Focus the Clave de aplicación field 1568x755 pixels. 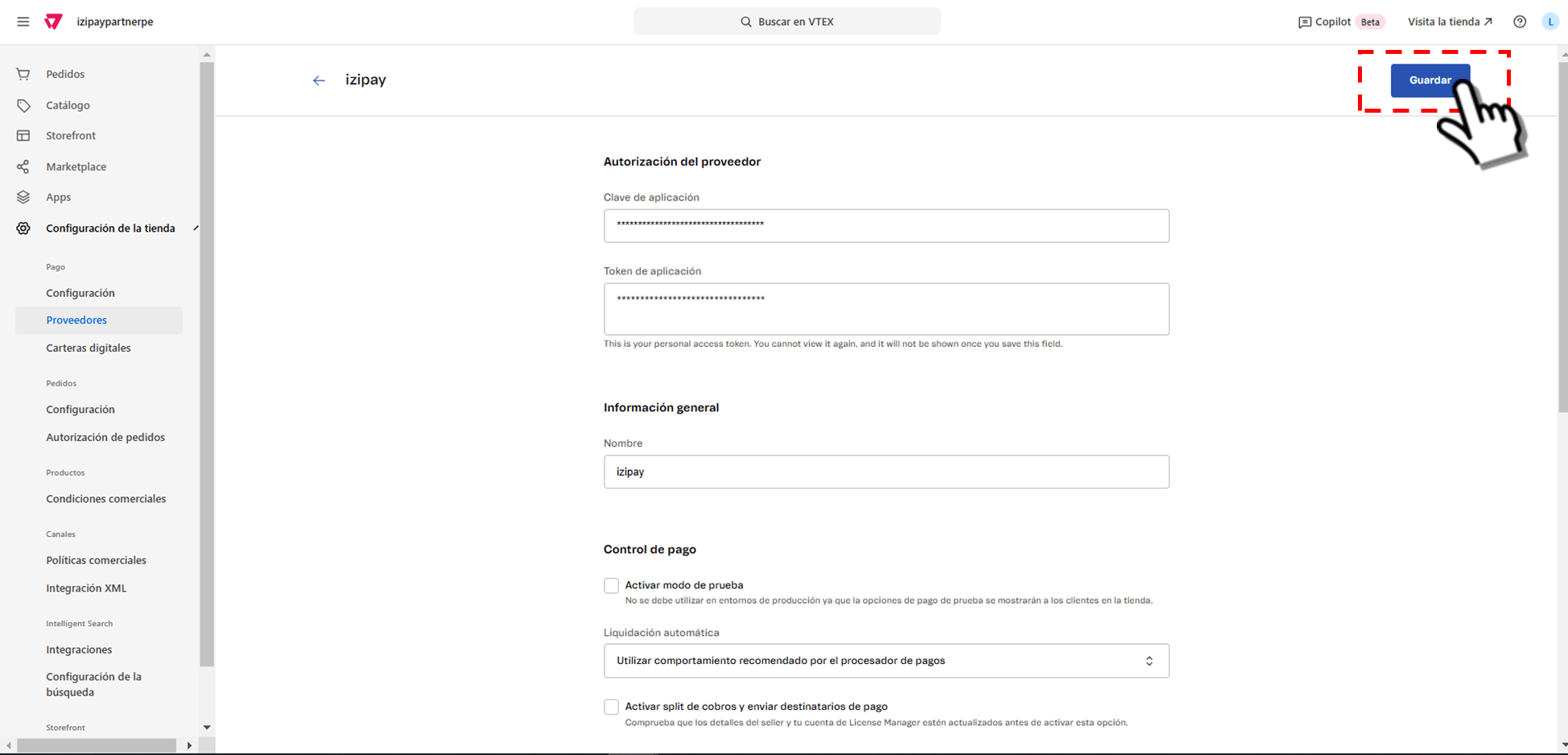(x=886, y=226)
